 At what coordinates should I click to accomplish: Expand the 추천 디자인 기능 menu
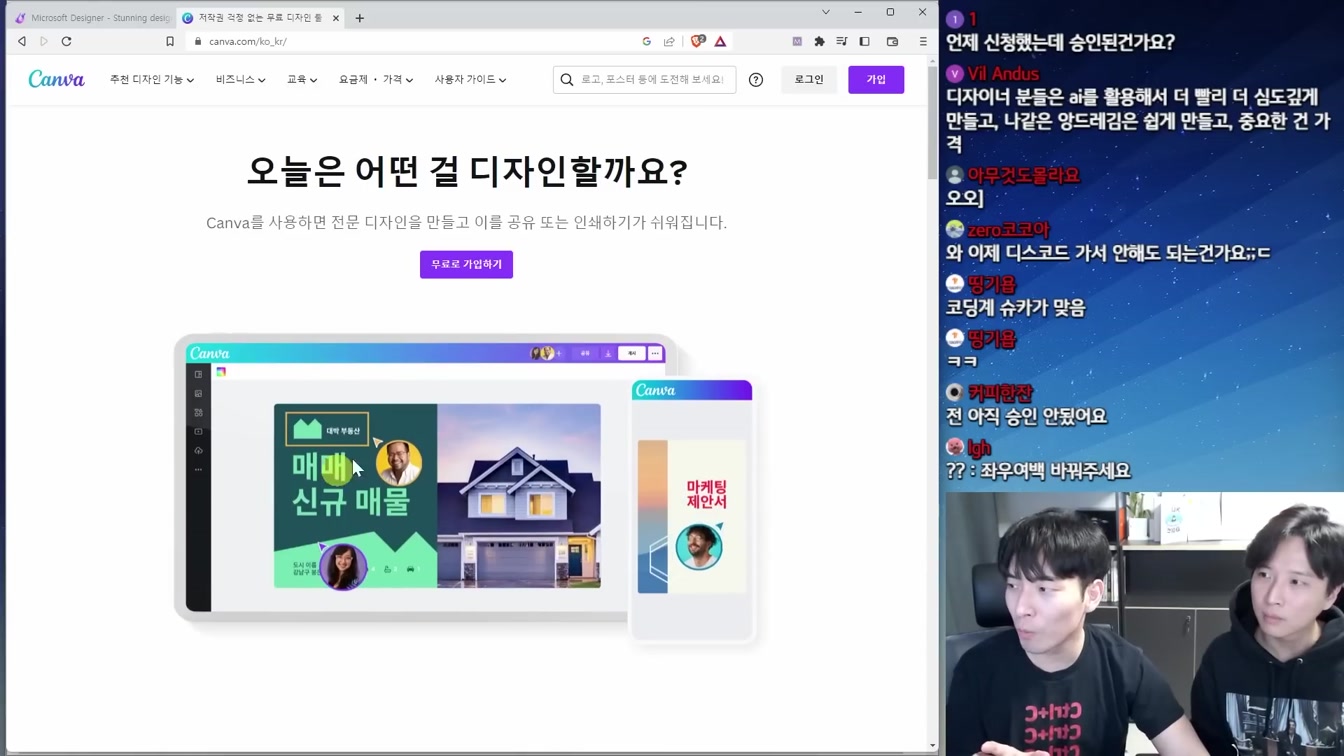[152, 80]
